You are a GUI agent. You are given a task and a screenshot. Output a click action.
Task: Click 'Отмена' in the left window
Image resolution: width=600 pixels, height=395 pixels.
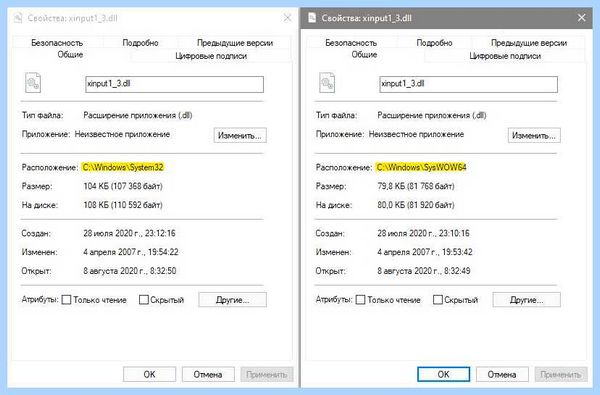[208, 374]
